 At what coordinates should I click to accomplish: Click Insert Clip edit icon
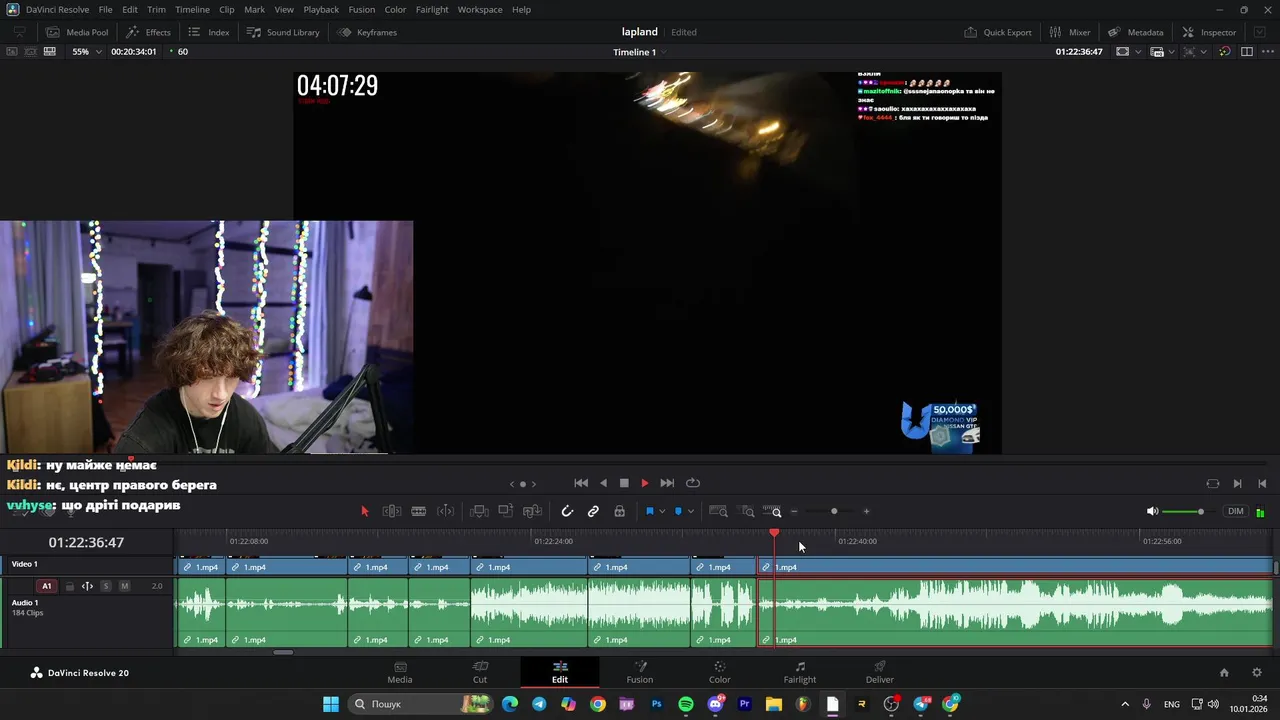tap(479, 511)
